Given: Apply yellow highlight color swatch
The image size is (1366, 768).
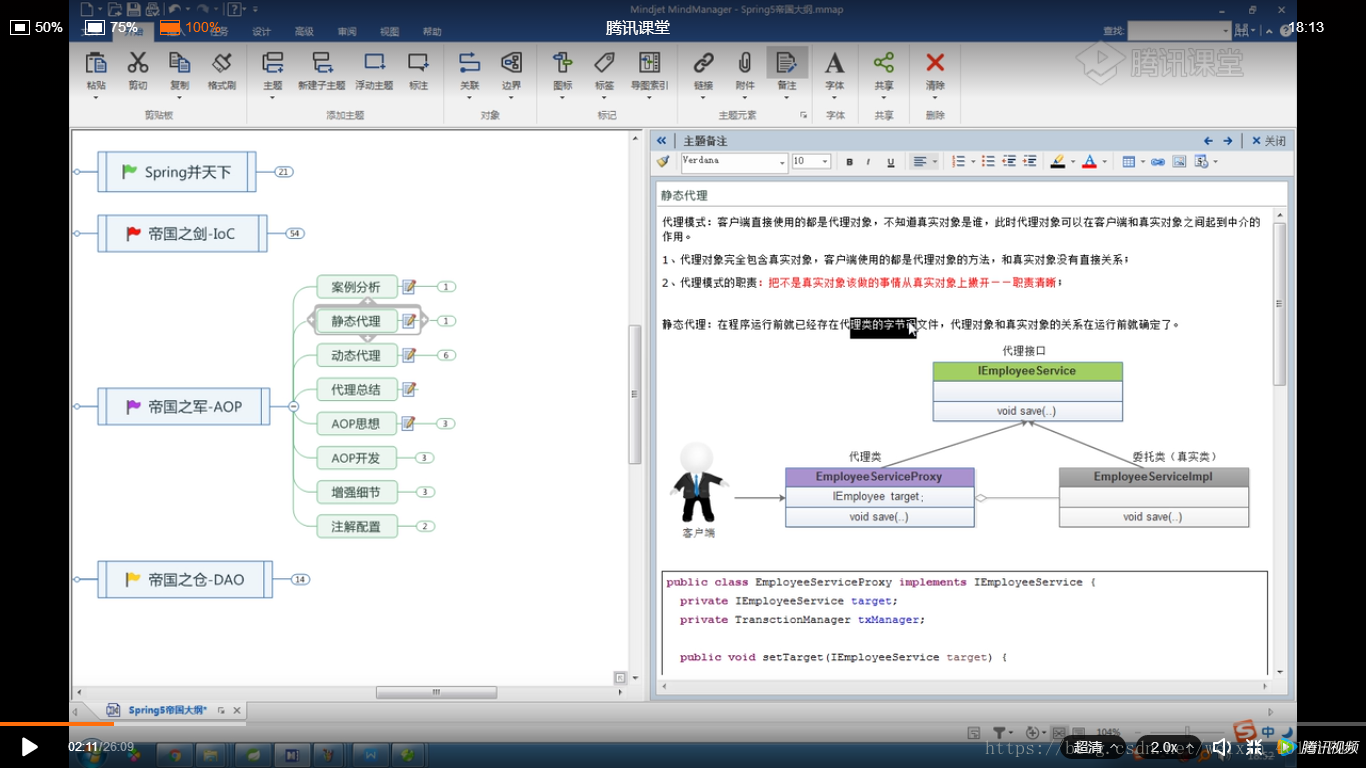Looking at the screenshot, I should pos(1058,161).
